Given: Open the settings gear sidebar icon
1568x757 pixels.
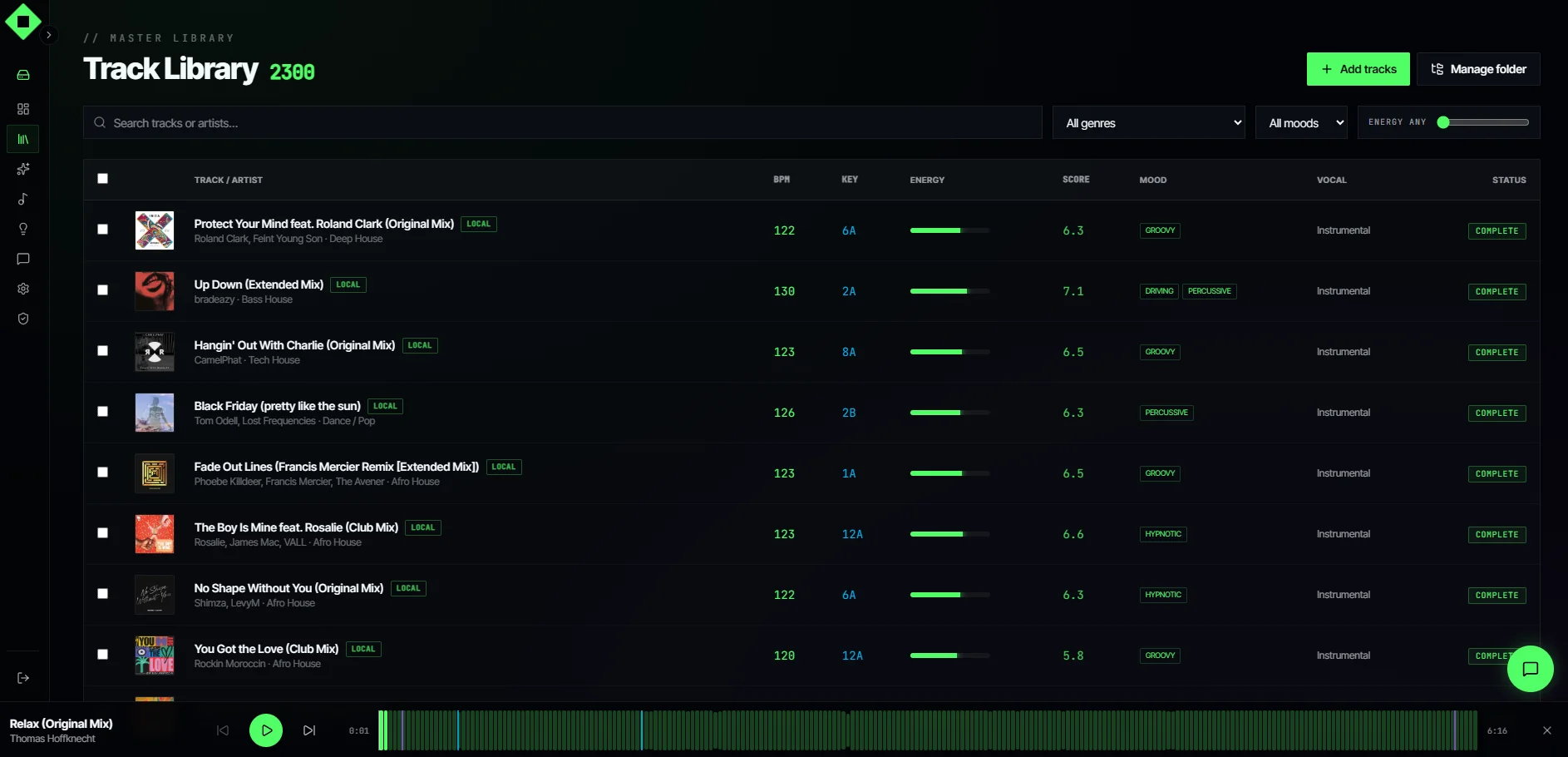Looking at the screenshot, I should tap(23, 289).
